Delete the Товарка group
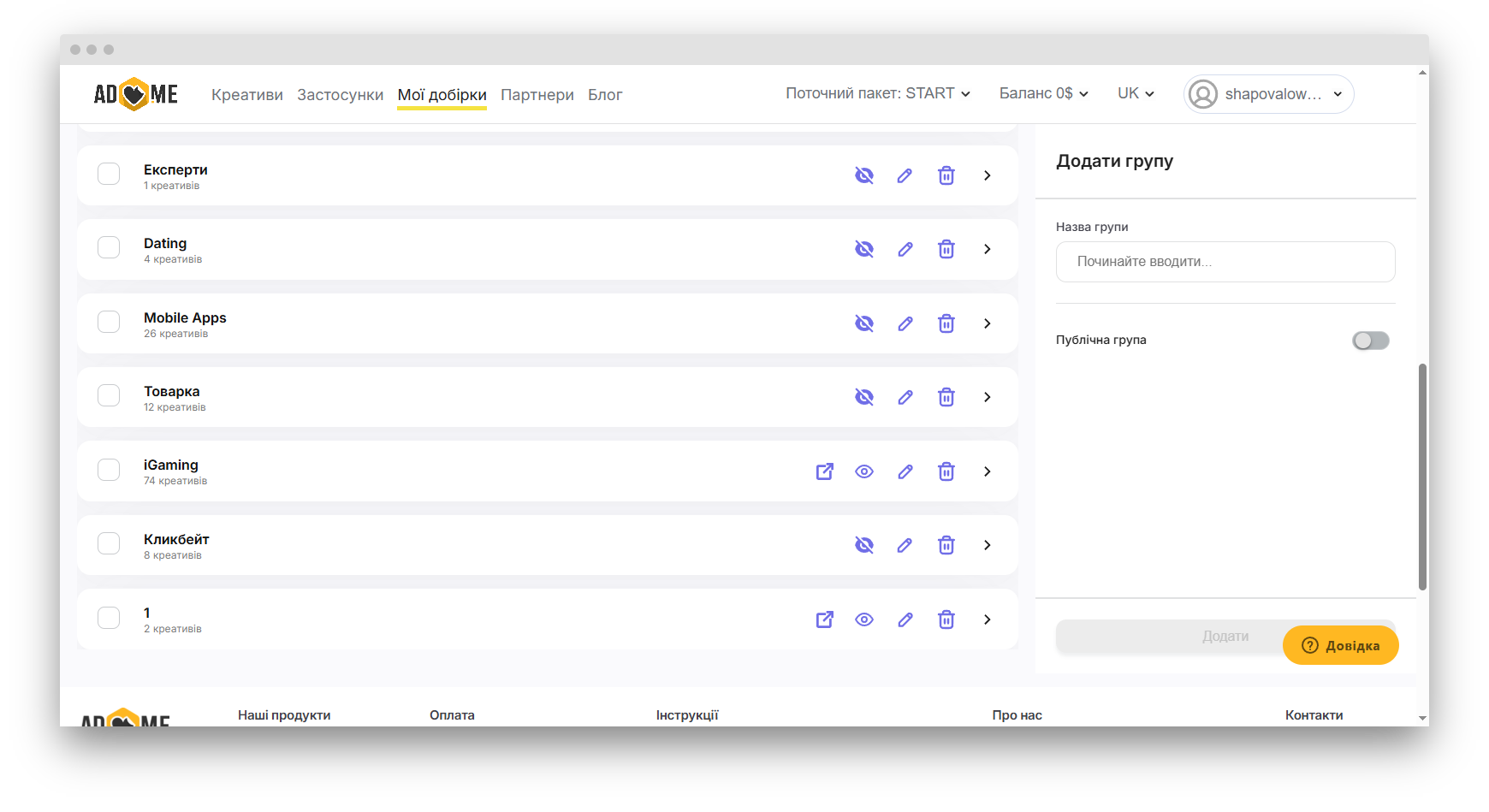This screenshot has height=812, width=1489. coord(946,397)
